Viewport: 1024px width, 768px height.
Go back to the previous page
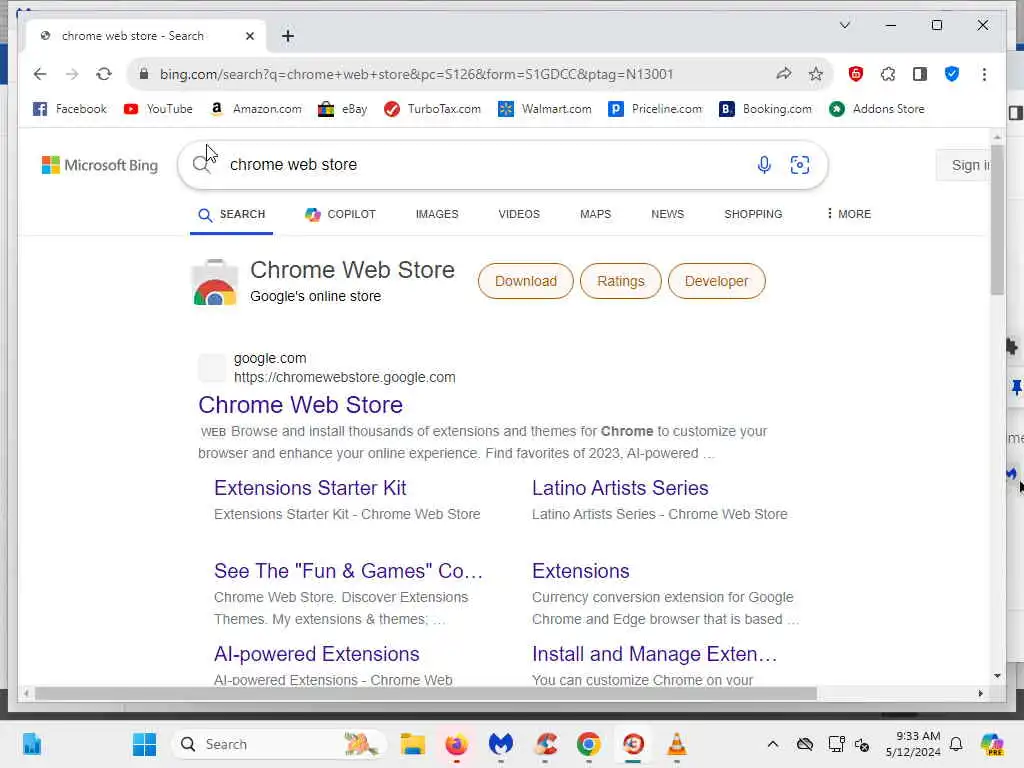(40, 74)
